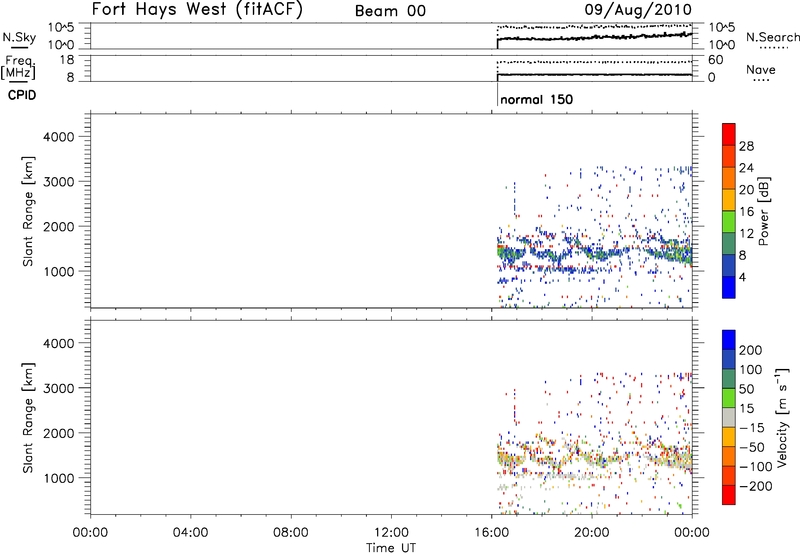The image size is (800, 554).
Task: Click the 'Time UT' axis title
Action: point(391,548)
